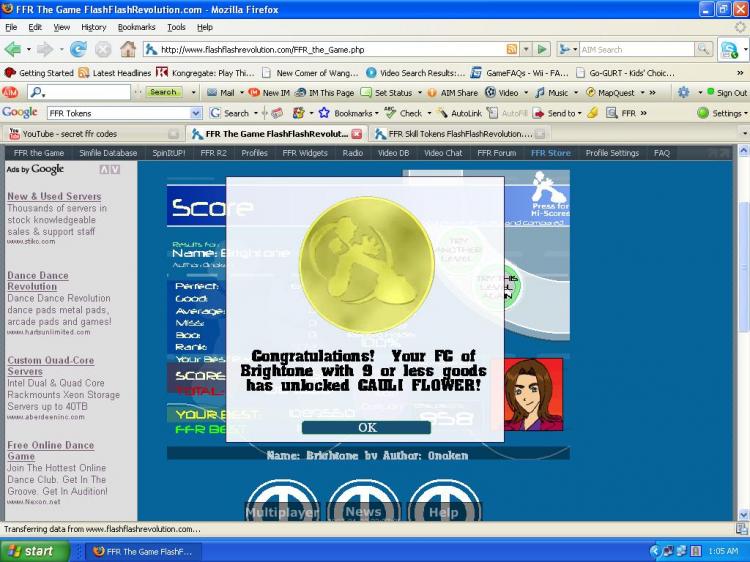This screenshot has height=562, width=750.
Task: Click the page vertical scrollbar down arrow
Action: click(x=743, y=515)
